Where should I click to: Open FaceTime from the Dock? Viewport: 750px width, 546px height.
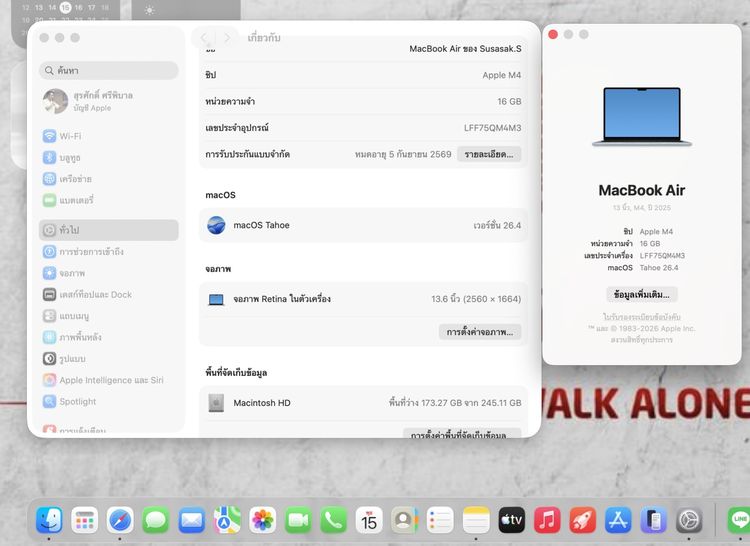point(298,520)
